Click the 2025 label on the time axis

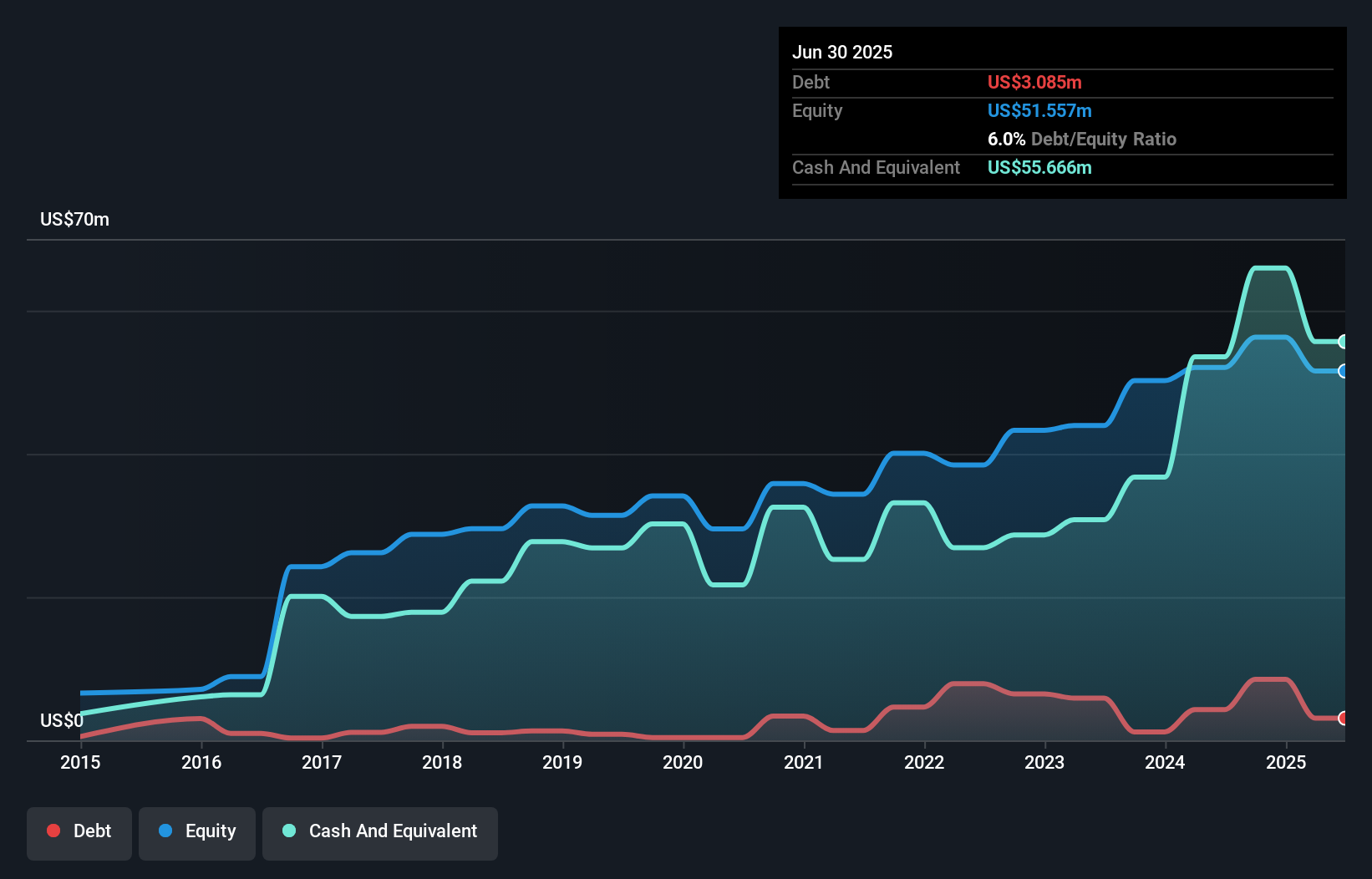pyautogui.click(x=1286, y=762)
